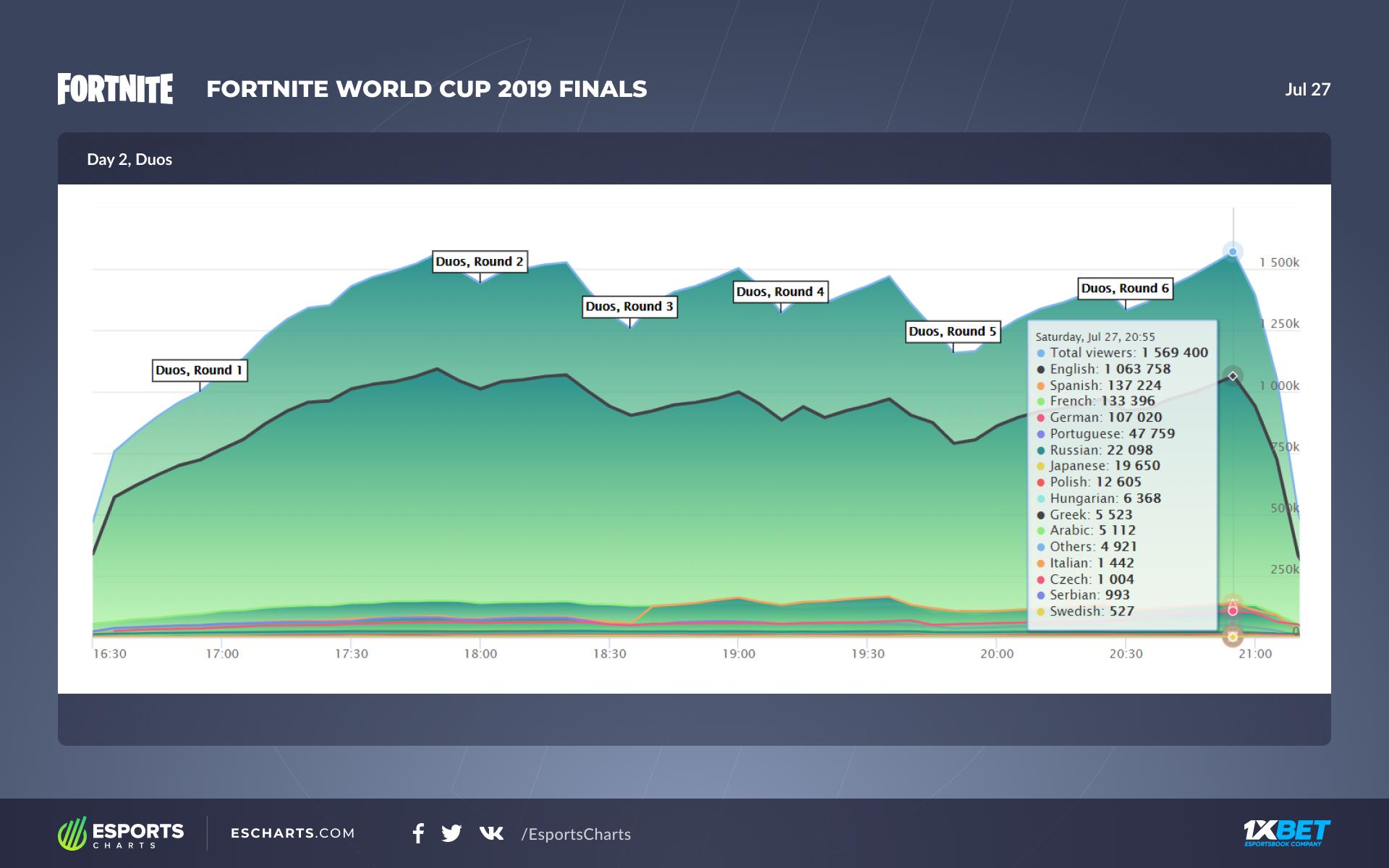
Task: Click the Facebook icon in footer
Action: (418, 833)
